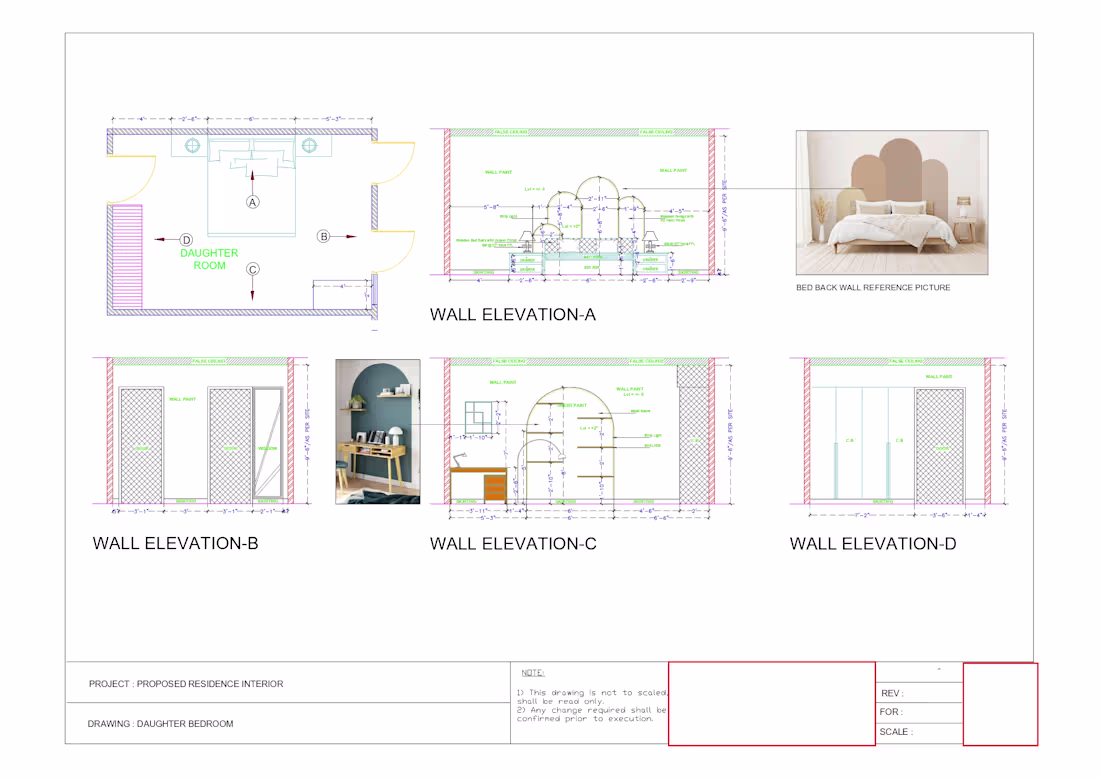Click section marker B in floor plan
The width and height of the screenshot is (1100, 778).
coord(323,236)
